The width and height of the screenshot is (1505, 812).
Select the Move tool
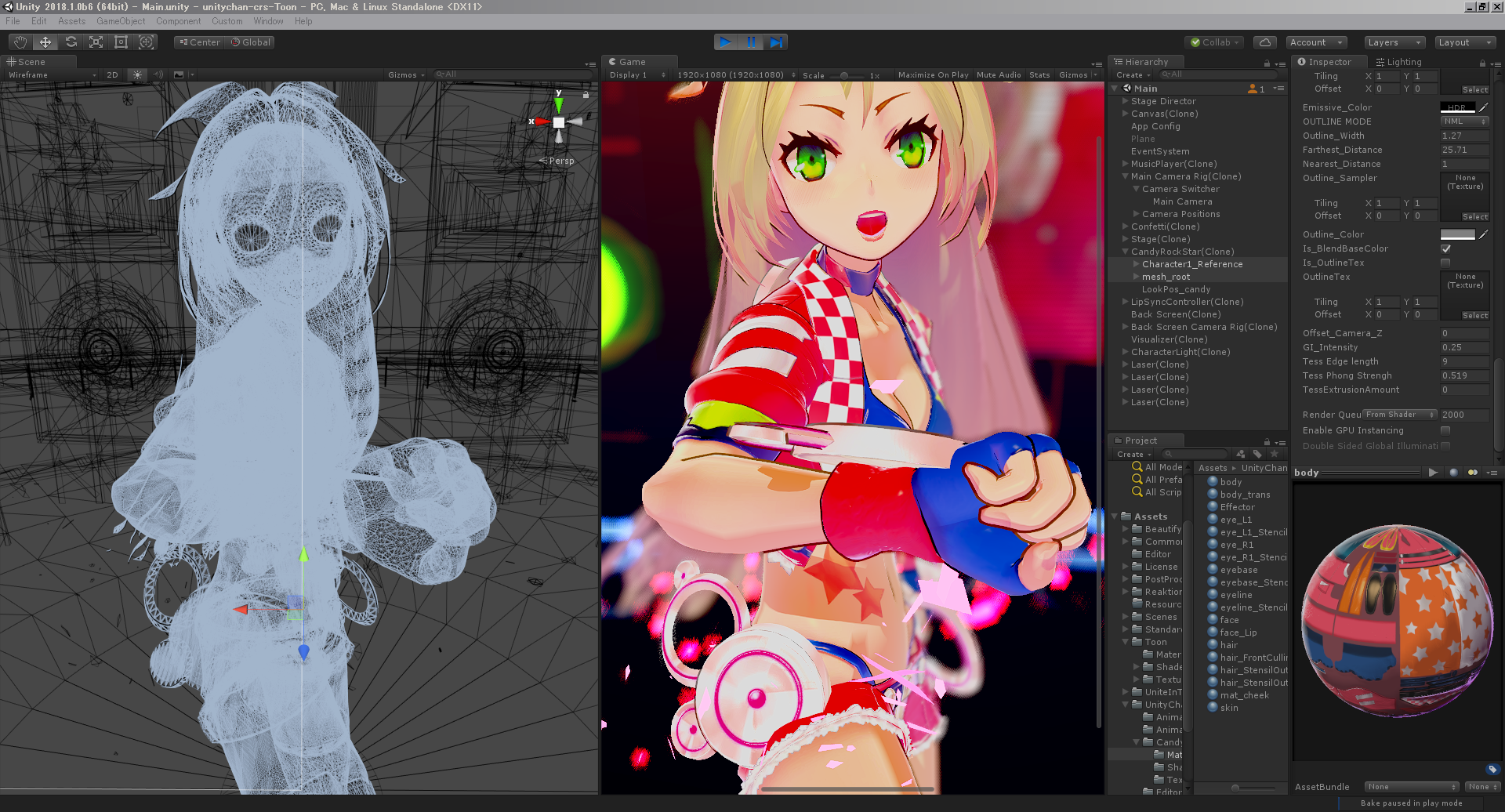click(x=45, y=42)
